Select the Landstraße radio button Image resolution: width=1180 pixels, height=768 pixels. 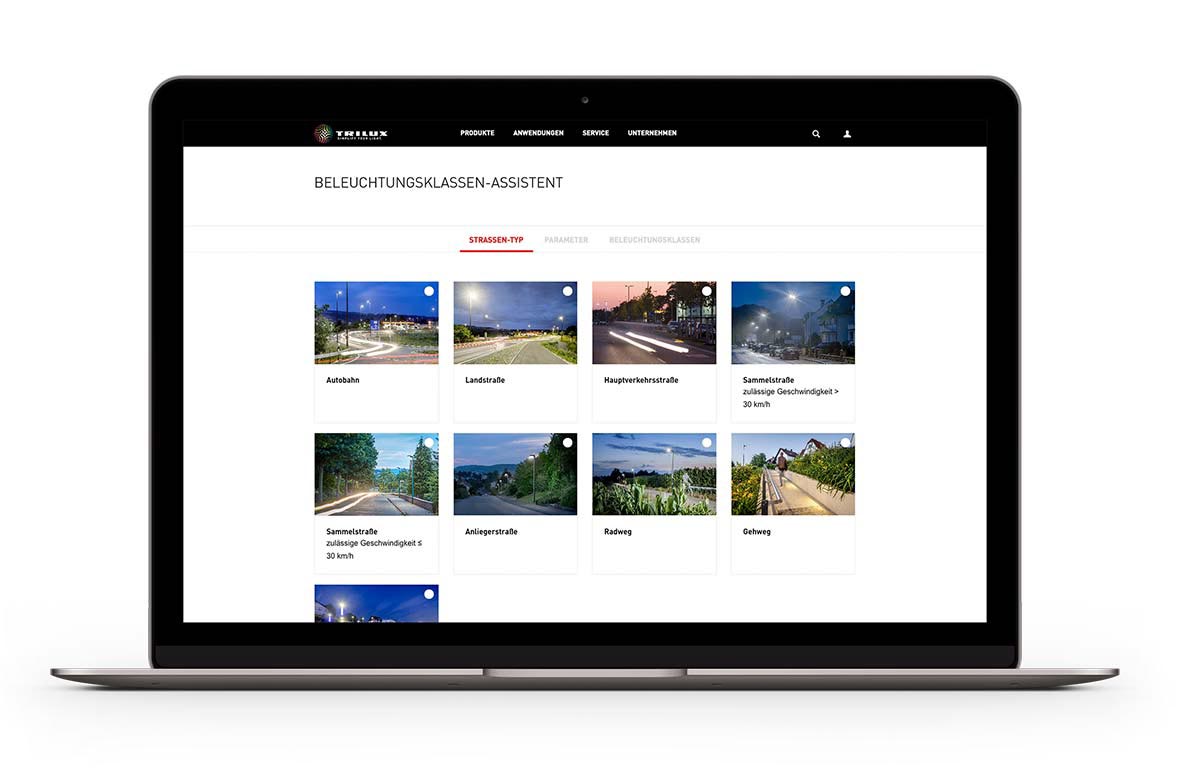(568, 291)
